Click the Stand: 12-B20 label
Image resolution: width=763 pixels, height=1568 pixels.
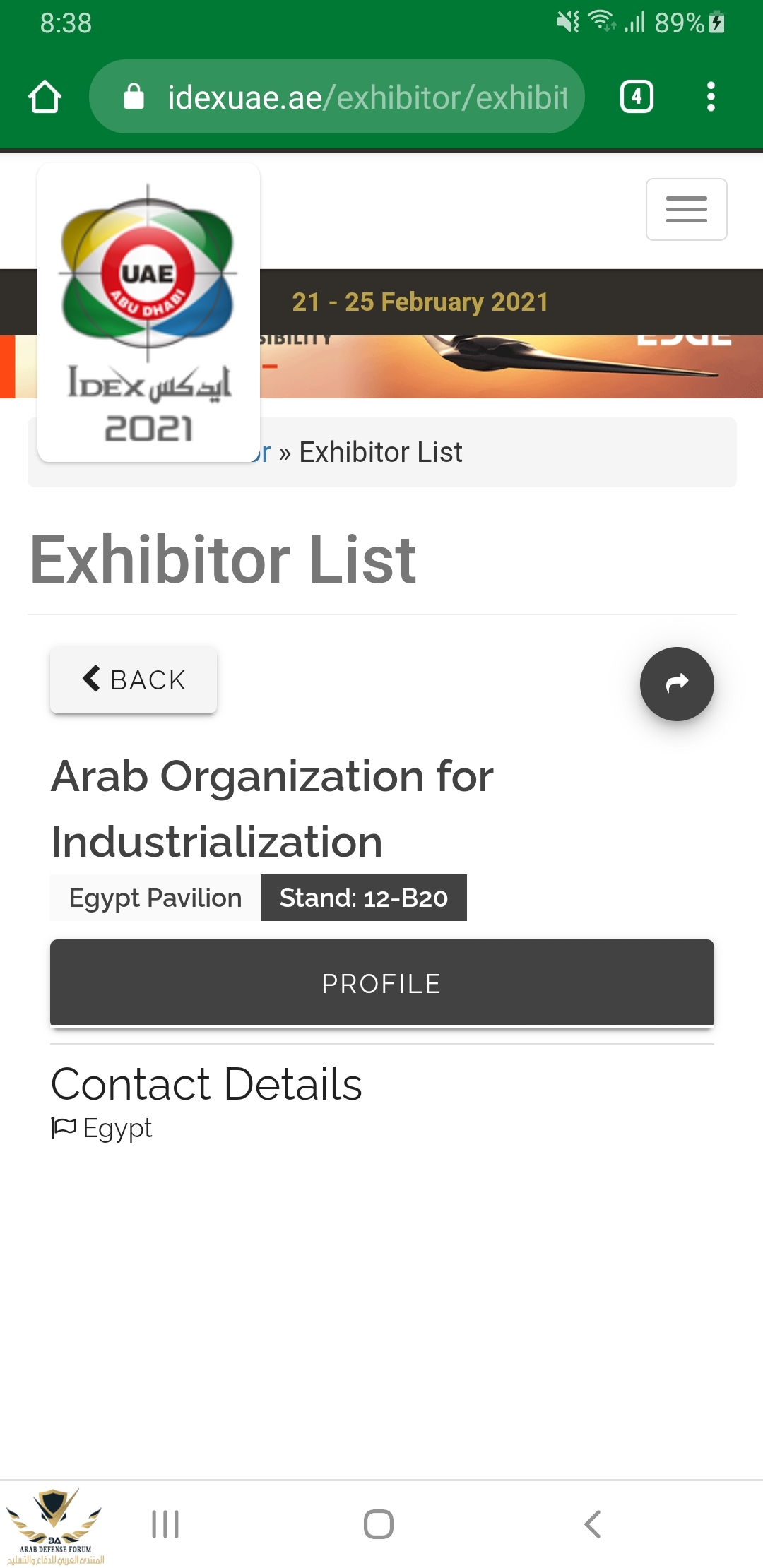point(364,898)
